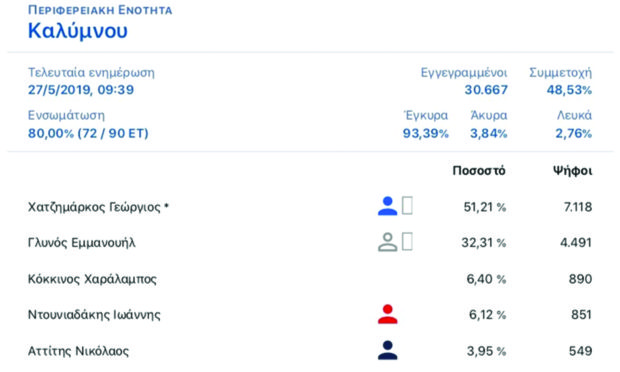Select candidate Ντουνιαδάκης Ιωάννης
The width and height of the screenshot is (620, 372).
(94, 315)
